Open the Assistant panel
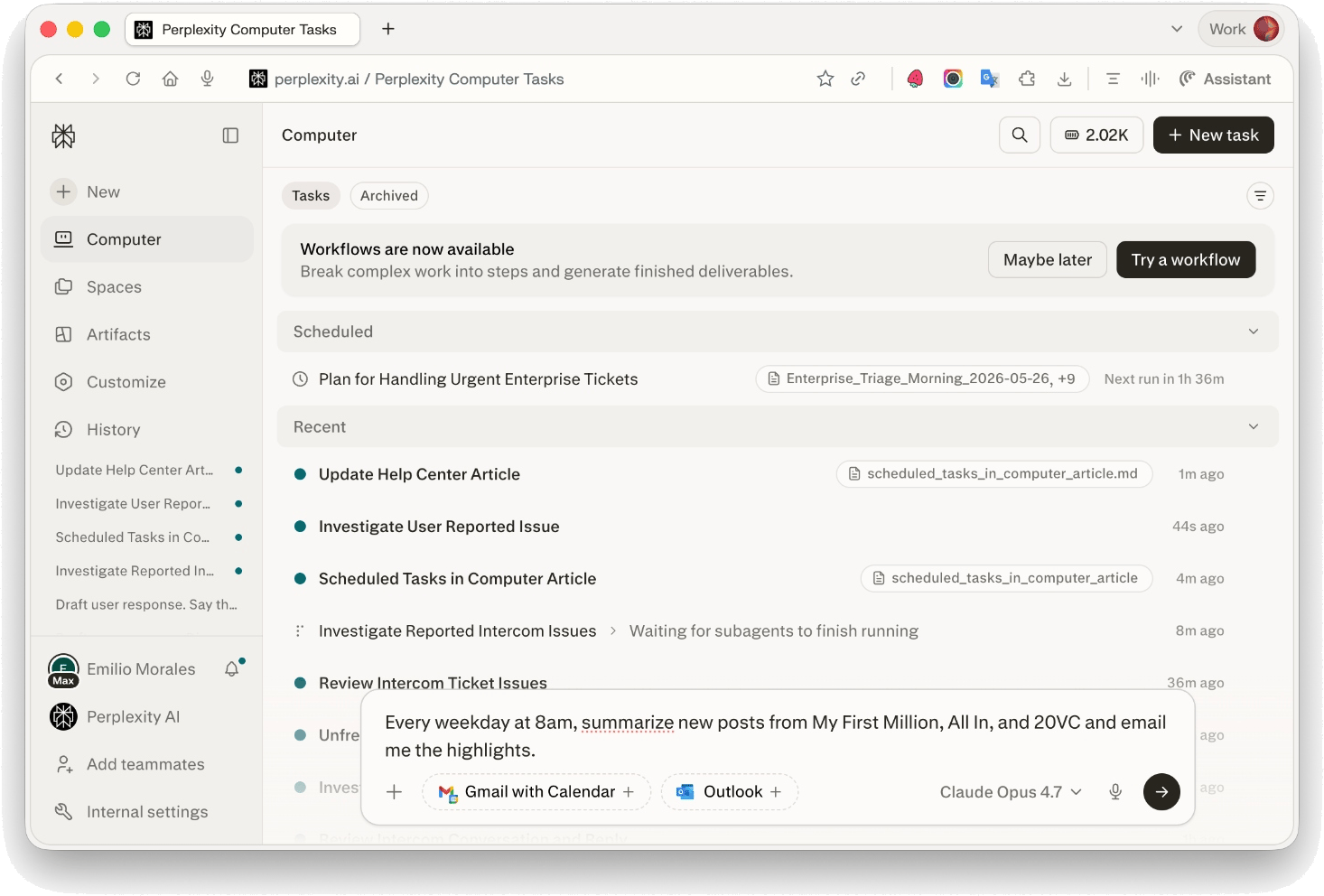Viewport: 1324px width, 896px height. coord(1225,79)
